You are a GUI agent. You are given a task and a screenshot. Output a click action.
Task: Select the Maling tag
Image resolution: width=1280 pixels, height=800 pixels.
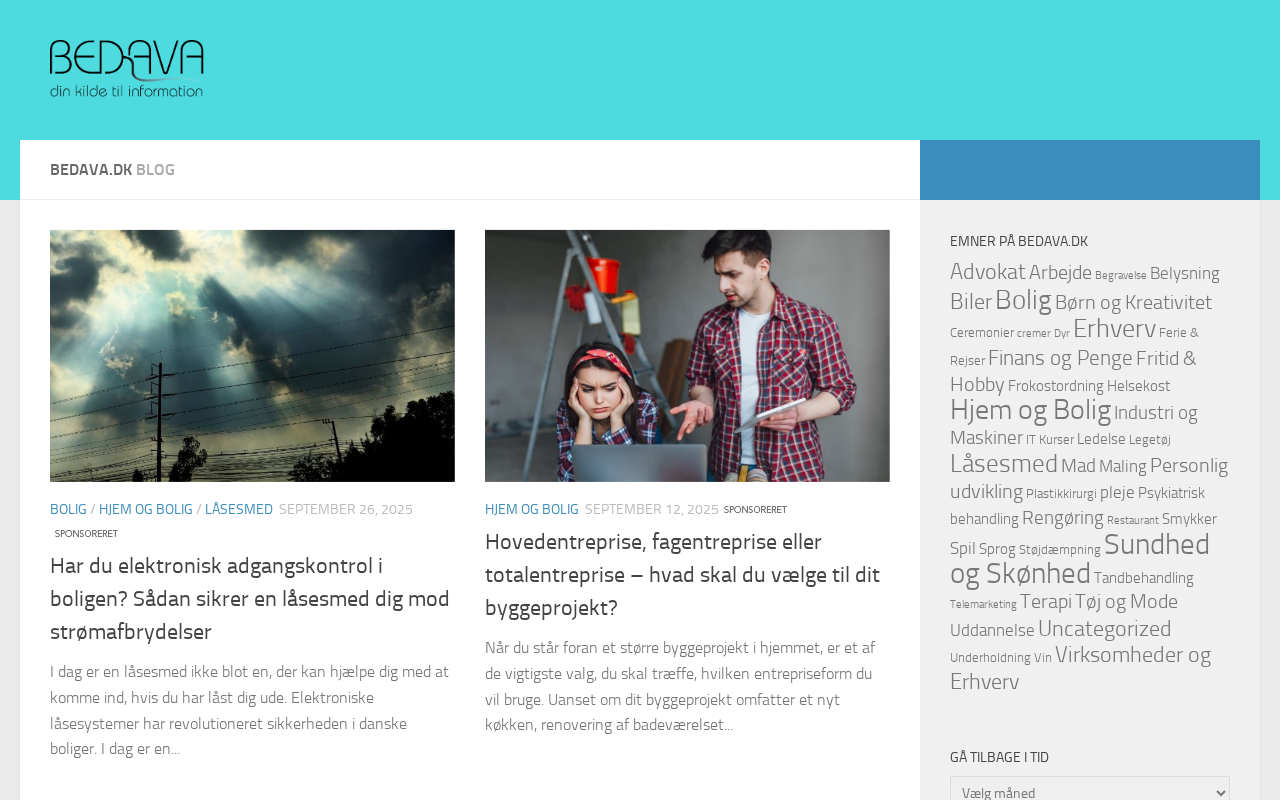click(x=1123, y=467)
